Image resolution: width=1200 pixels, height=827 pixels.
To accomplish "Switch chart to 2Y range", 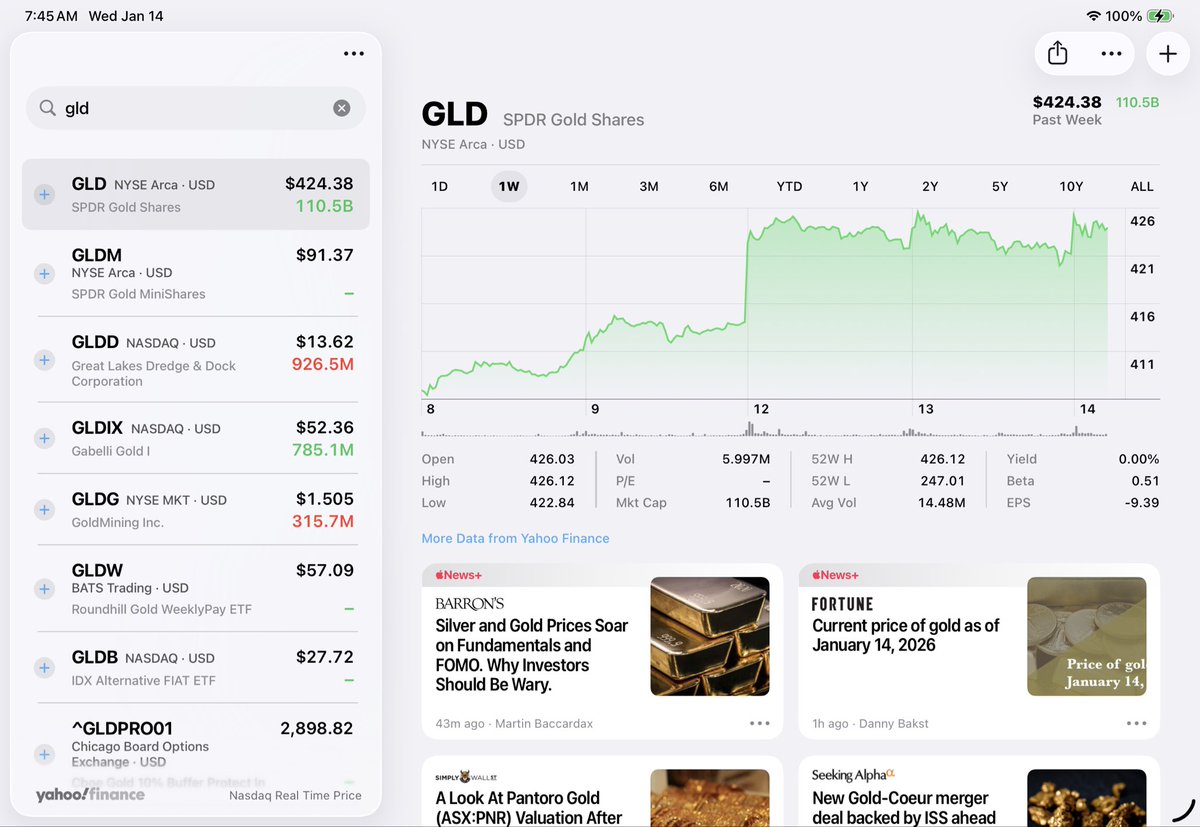I will [x=930, y=186].
